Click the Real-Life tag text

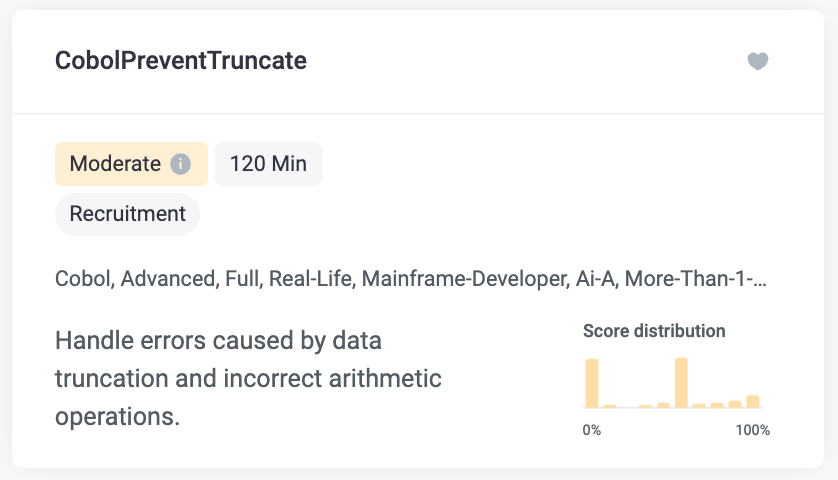tap(312, 279)
